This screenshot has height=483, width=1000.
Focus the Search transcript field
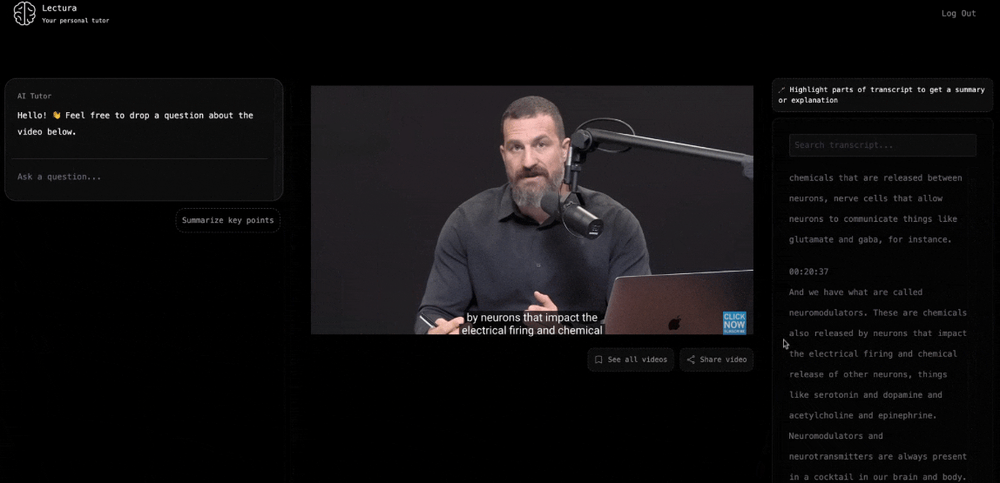(x=882, y=145)
